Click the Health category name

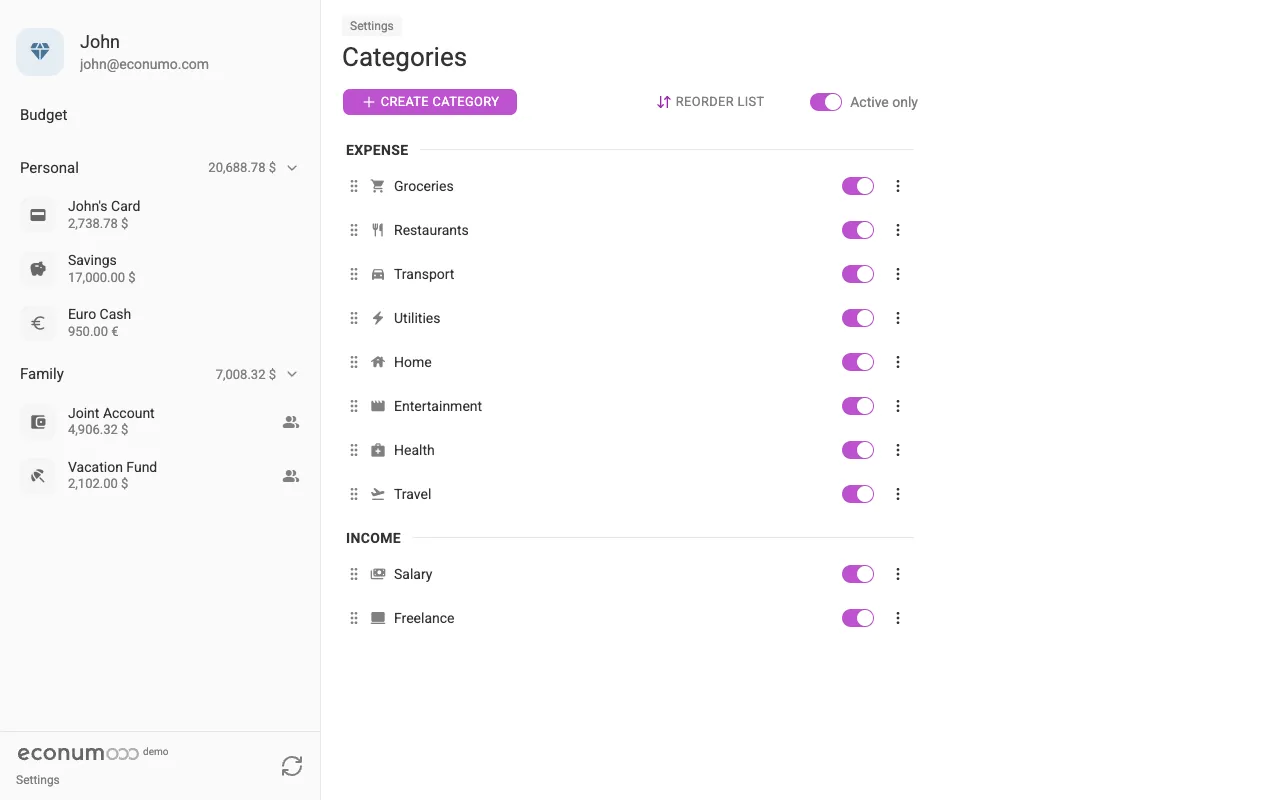pyautogui.click(x=414, y=450)
